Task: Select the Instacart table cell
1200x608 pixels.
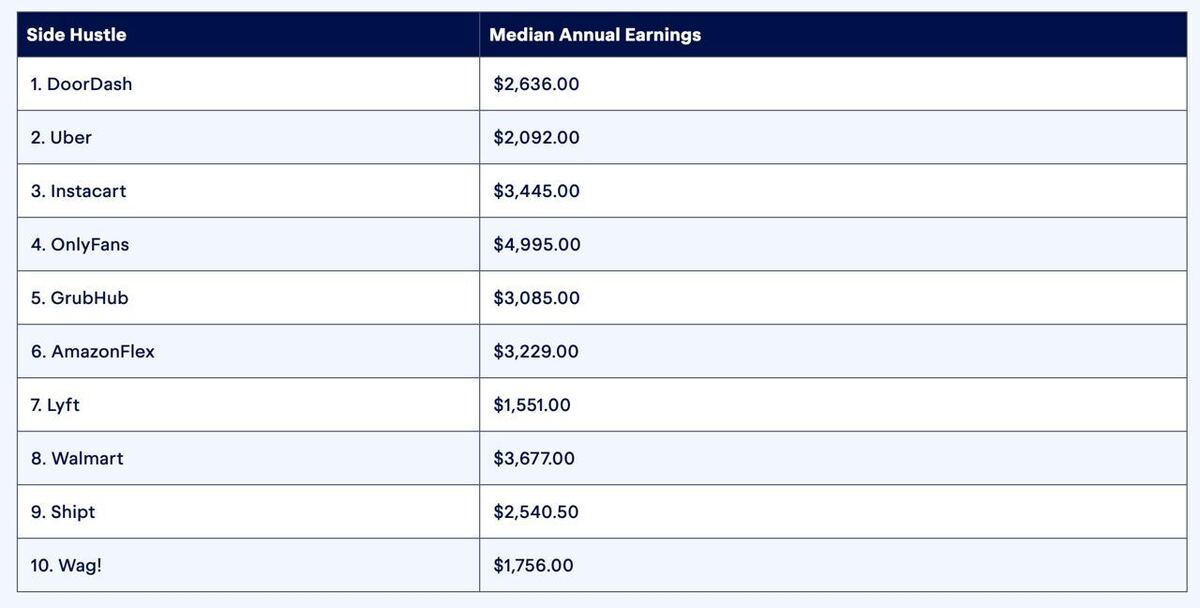Action: (x=78, y=191)
